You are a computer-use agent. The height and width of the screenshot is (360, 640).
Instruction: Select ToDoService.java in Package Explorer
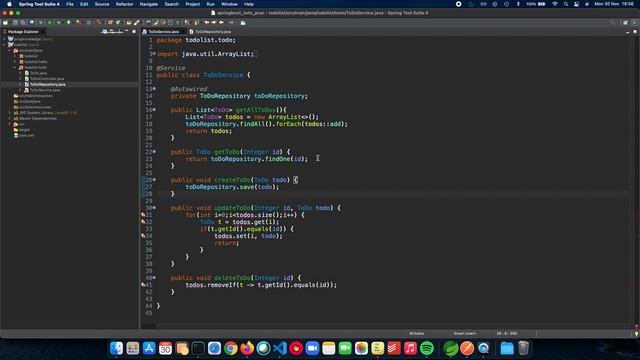click(45, 90)
